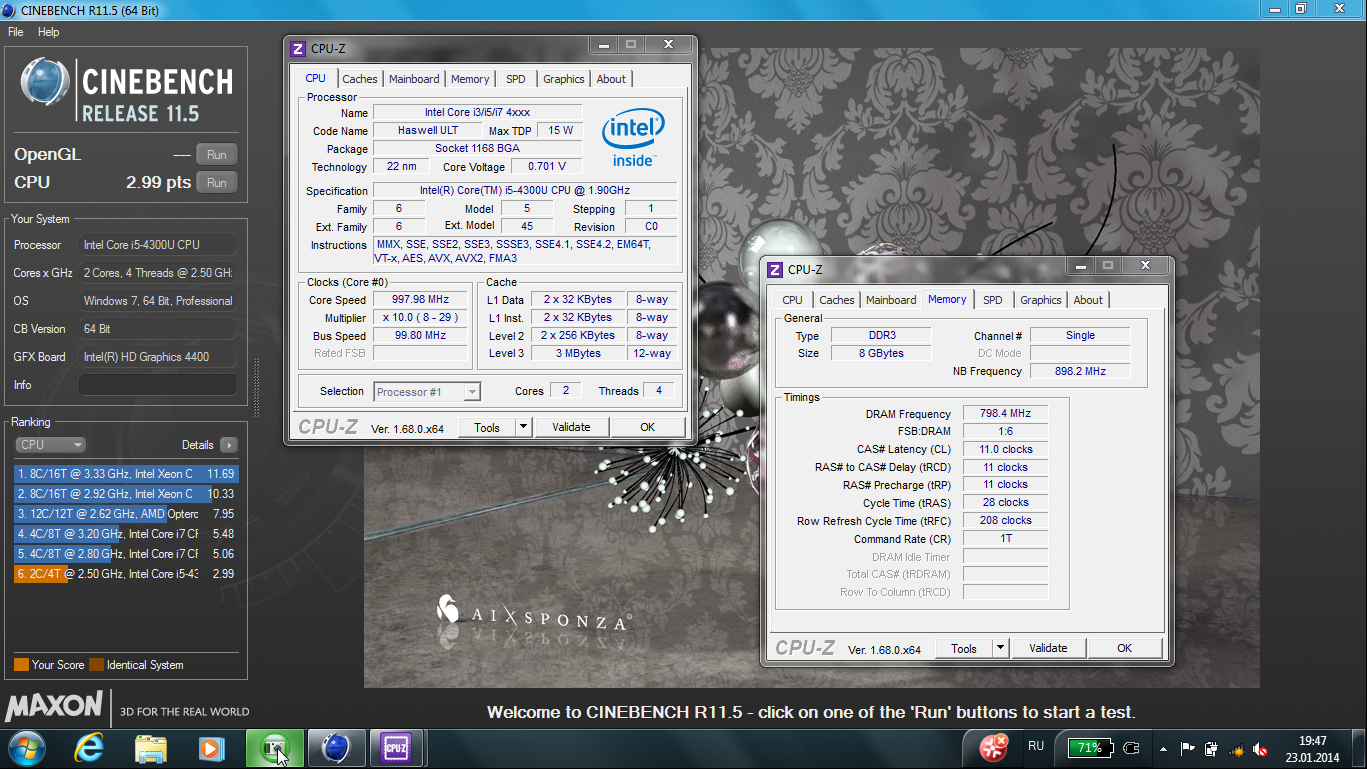Click the DRAM Frequency value 798.4 MHz
Image resolution: width=1367 pixels, height=769 pixels.
click(x=1005, y=414)
